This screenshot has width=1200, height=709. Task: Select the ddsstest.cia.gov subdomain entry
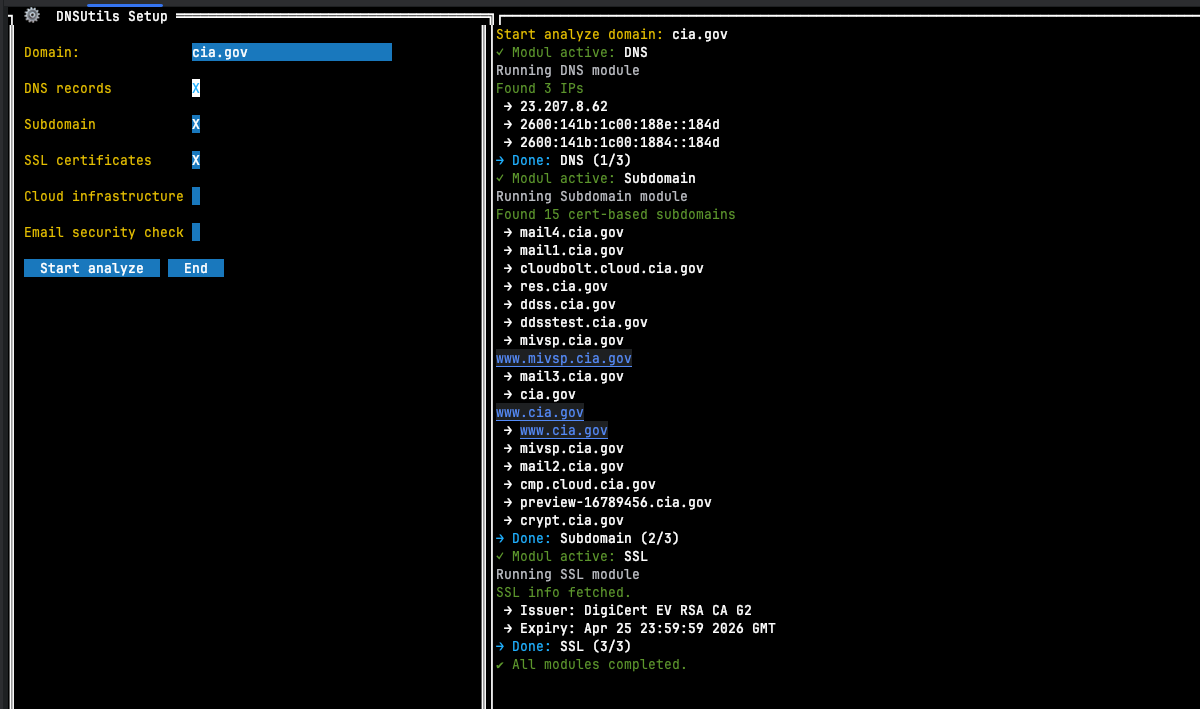[584, 322]
